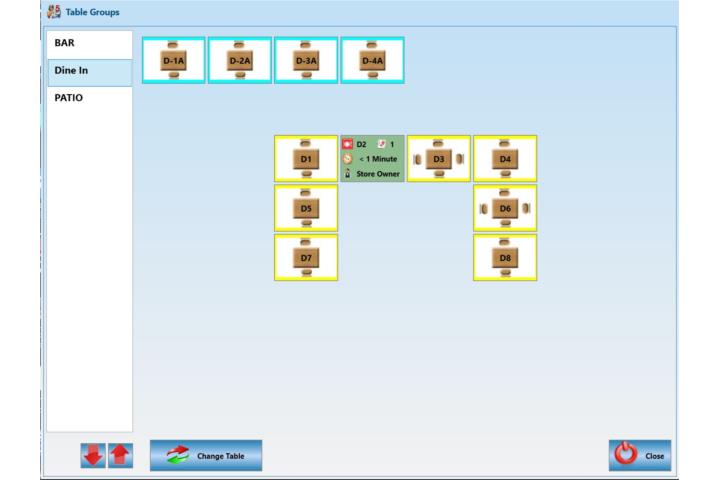Screen dimensions: 720x480
Task: Open table D-2A
Action: [240, 60]
